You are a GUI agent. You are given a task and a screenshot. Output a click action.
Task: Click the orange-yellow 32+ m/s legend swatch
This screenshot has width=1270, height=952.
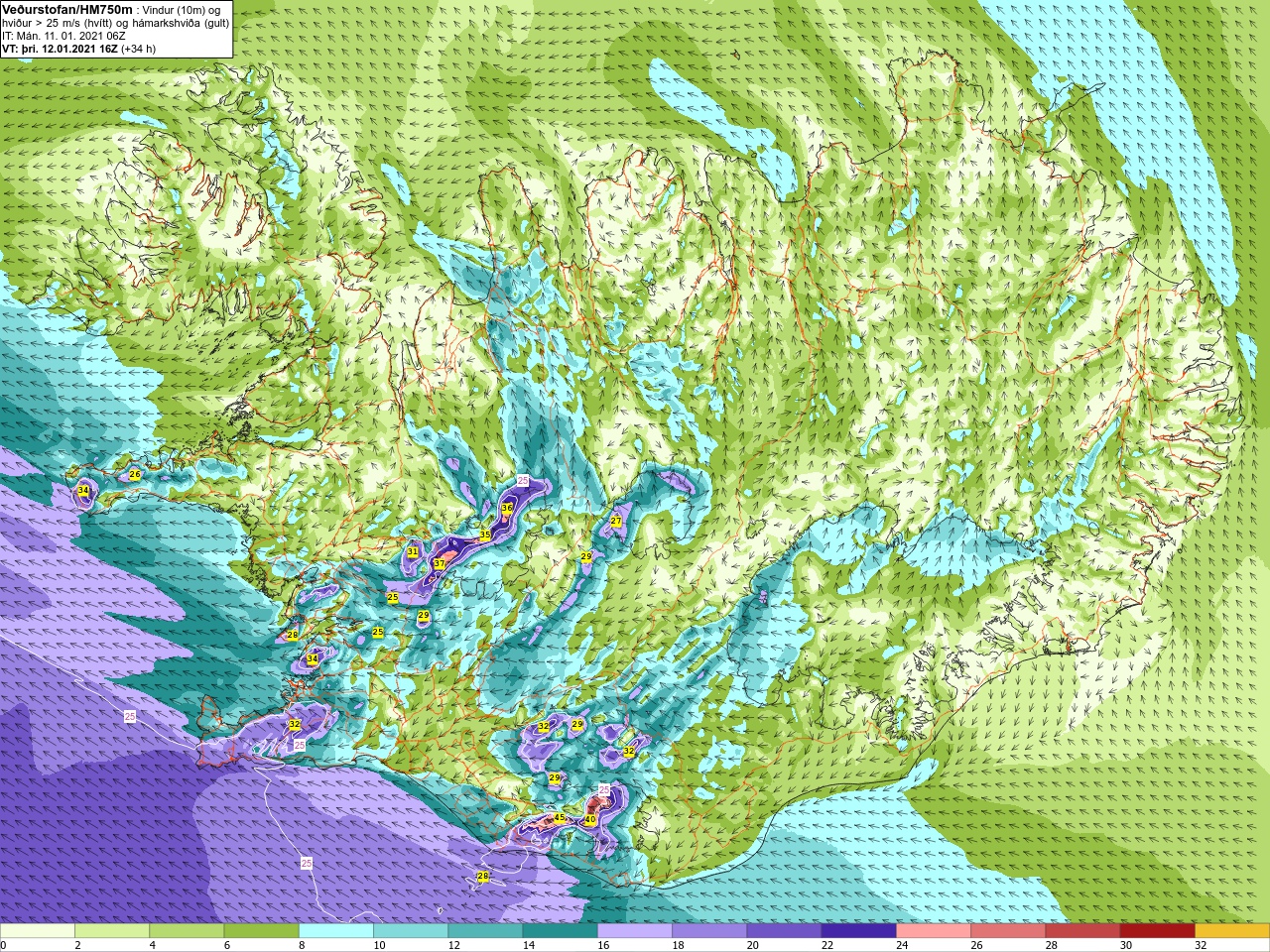1232,931
